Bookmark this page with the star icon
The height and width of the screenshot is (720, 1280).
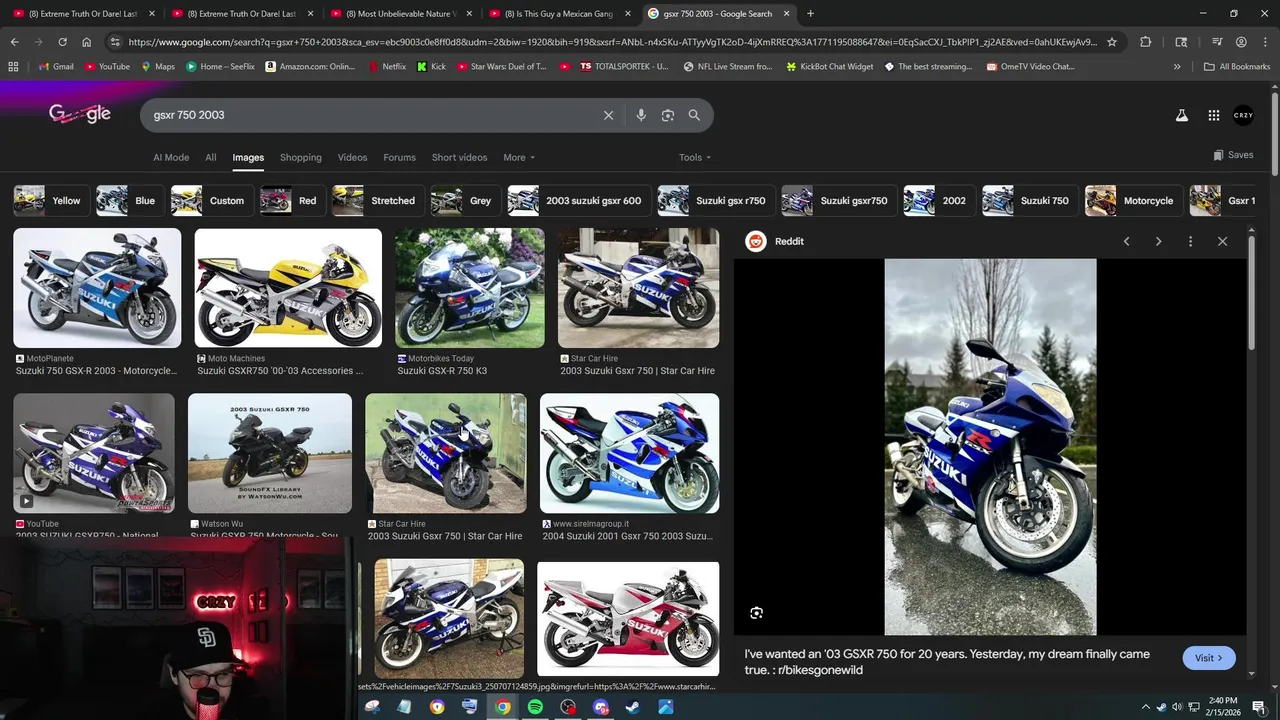[1111, 42]
